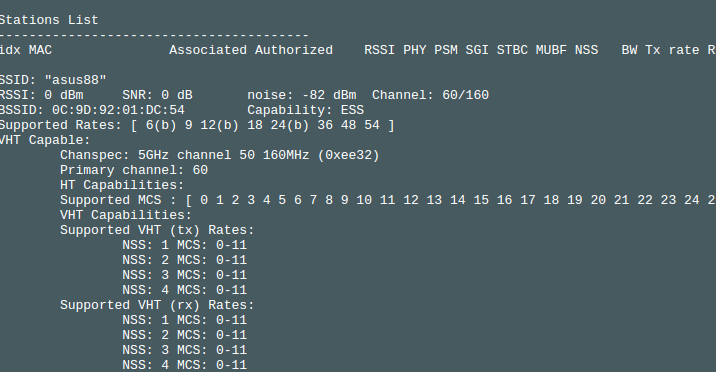
Task: Click the 'HT Capabilities:' label
Action: click(x=122, y=185)
